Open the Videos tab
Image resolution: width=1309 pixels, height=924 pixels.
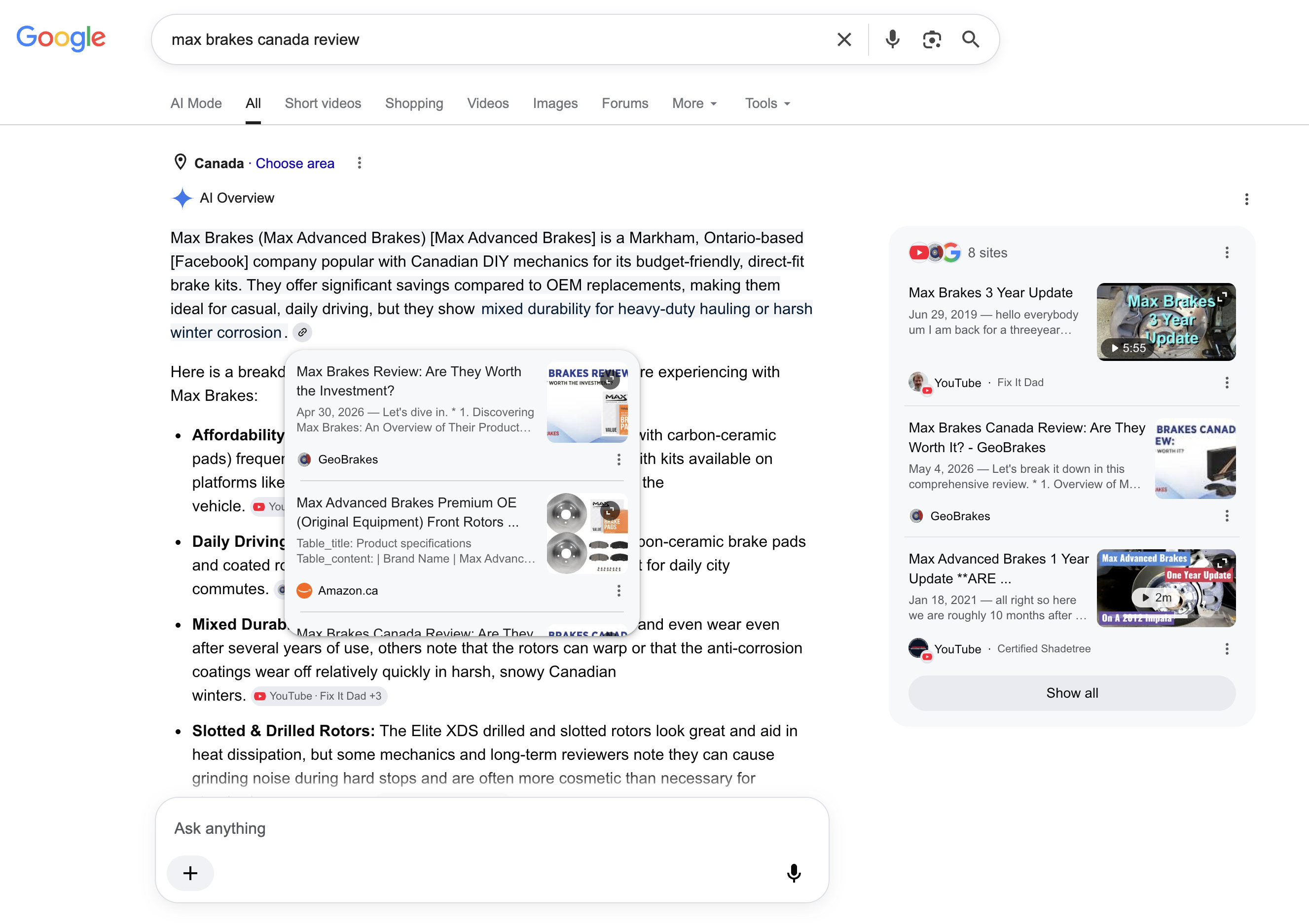point(488,103)
